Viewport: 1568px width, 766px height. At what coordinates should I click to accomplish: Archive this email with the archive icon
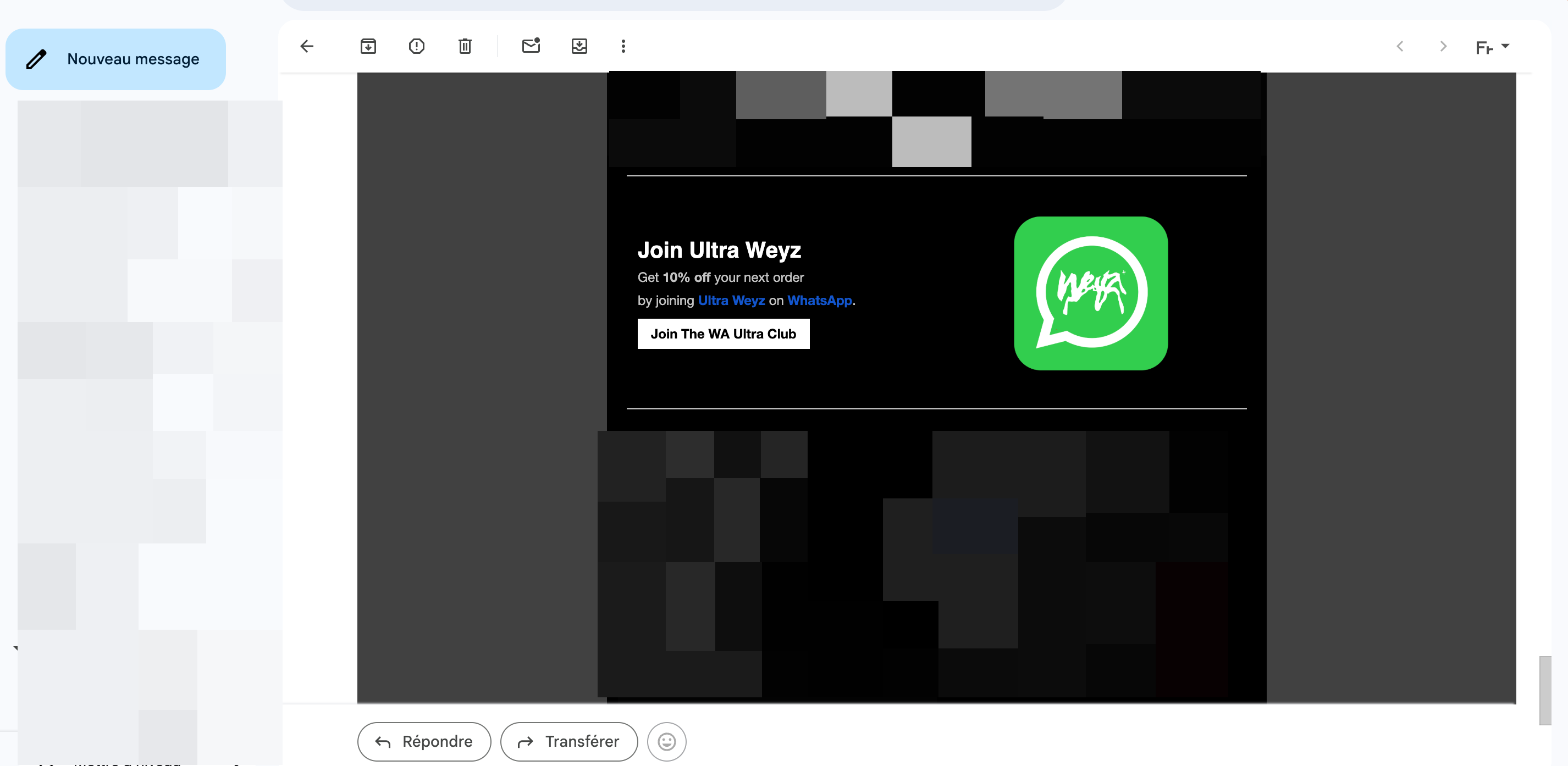click(x=368, y=46)
